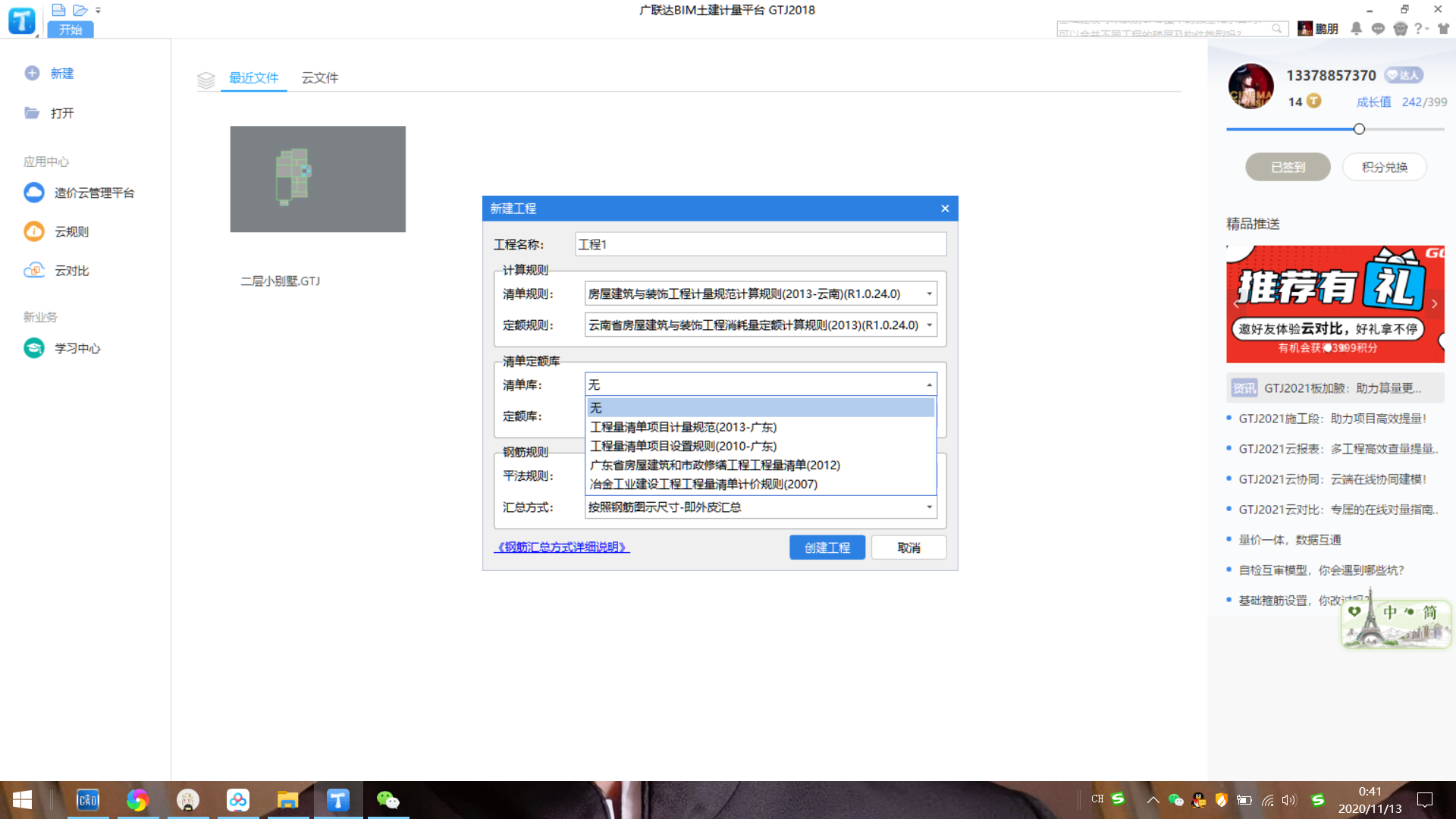
Task: Switch to the 云文件 tab
Action: pyautogui.click(x=320, y=77)
